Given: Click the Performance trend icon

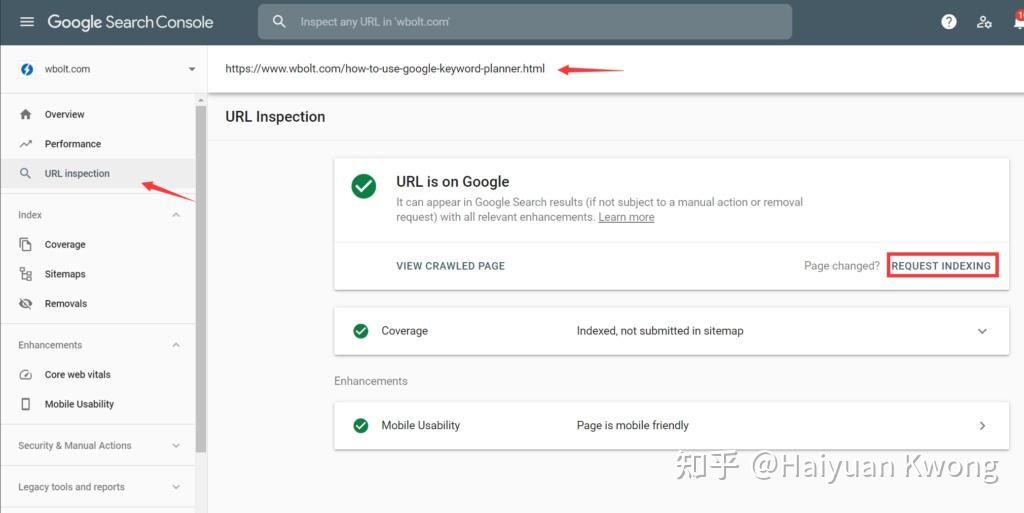Looking at the screenshot, I should tap(25, 144).
